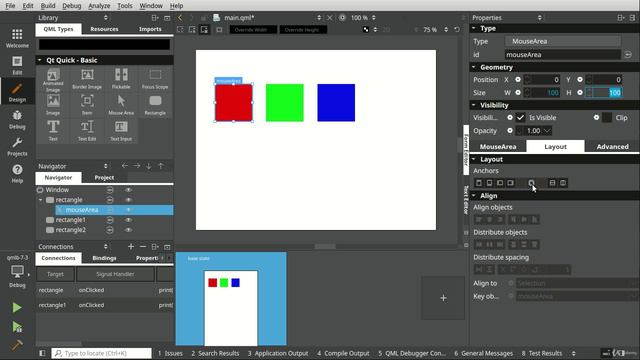Open the main.qml file selector dropdown
This screenshot has height=360, width=640.
319,18
